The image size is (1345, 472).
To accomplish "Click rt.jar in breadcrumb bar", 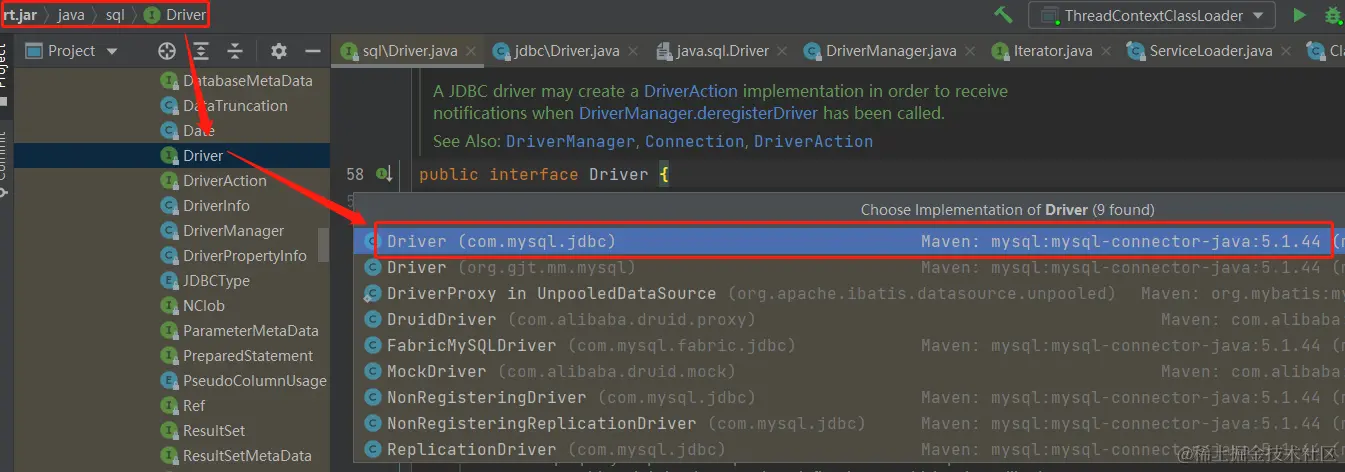I will 19,15.
